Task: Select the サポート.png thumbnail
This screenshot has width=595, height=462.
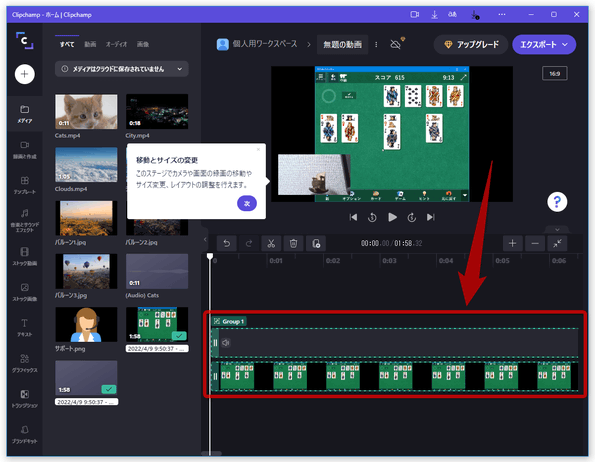Action: coord(86,325)
